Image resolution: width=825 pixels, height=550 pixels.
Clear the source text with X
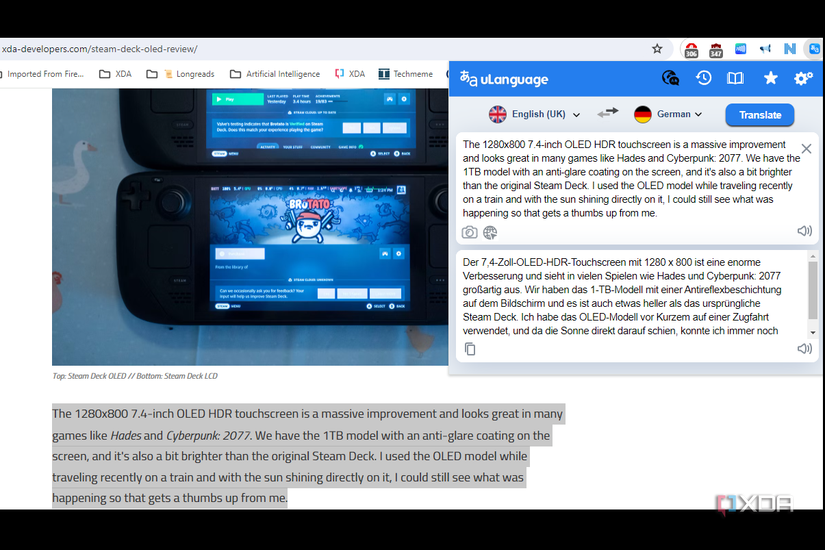click(806, 149)
